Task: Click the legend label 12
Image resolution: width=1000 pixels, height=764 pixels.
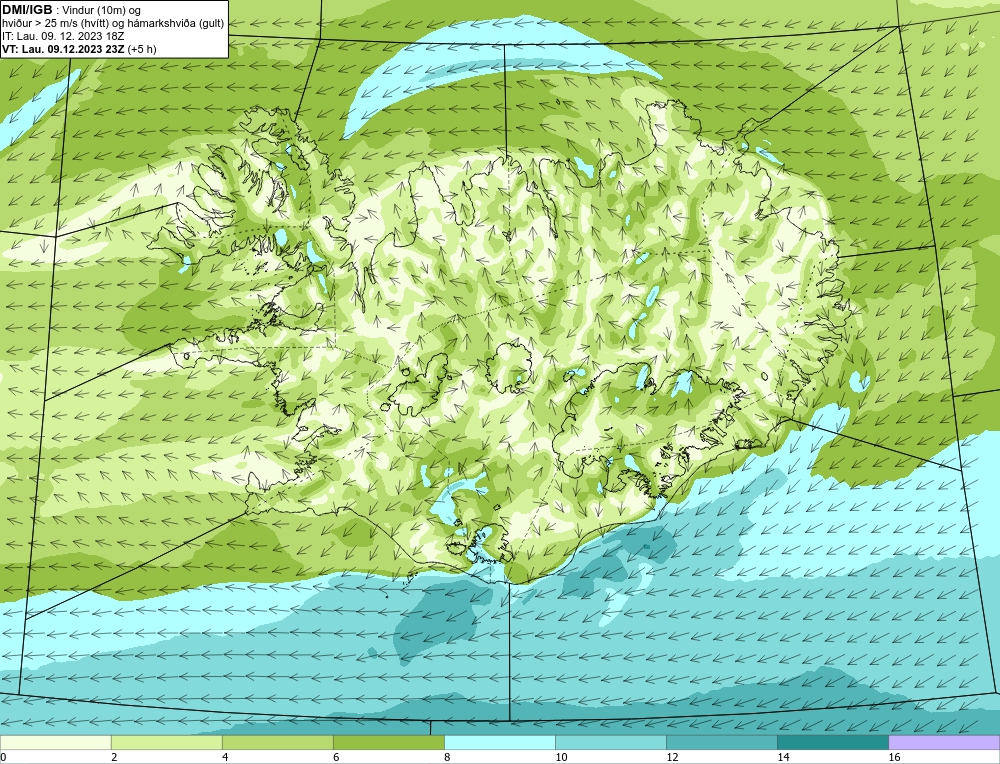Action: click(x=672, y=757)
